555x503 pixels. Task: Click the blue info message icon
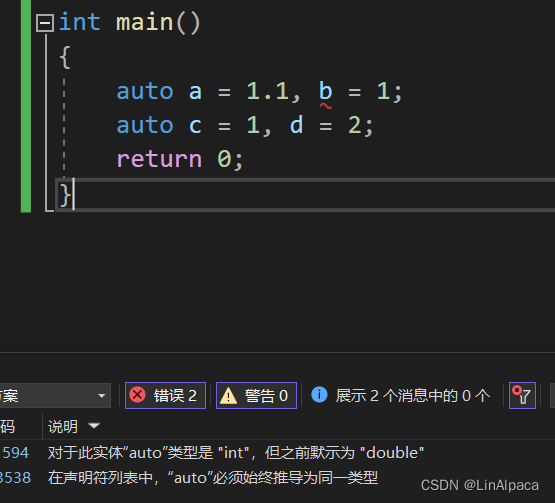(319, 395)
